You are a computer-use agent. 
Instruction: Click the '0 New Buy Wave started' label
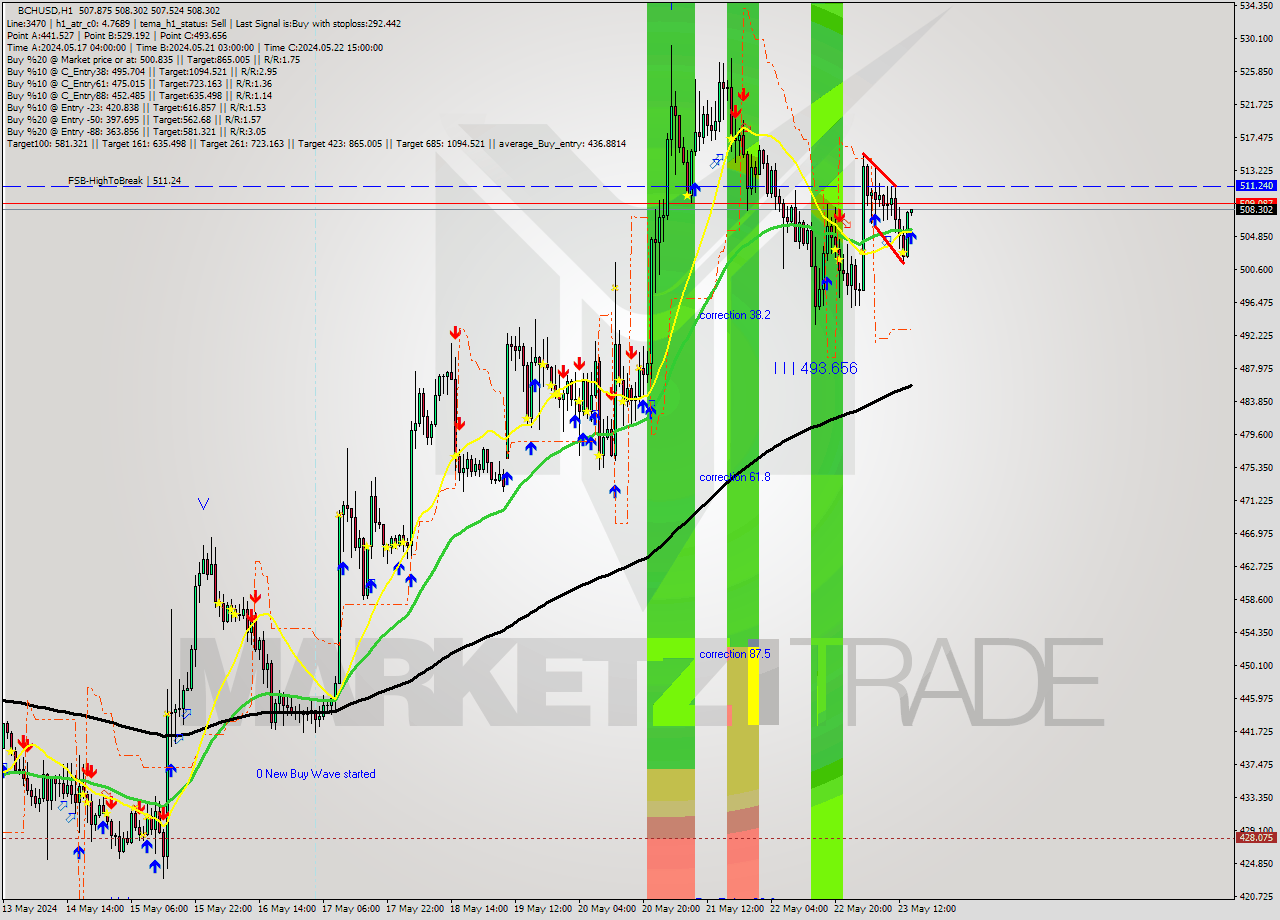point(316,774)
